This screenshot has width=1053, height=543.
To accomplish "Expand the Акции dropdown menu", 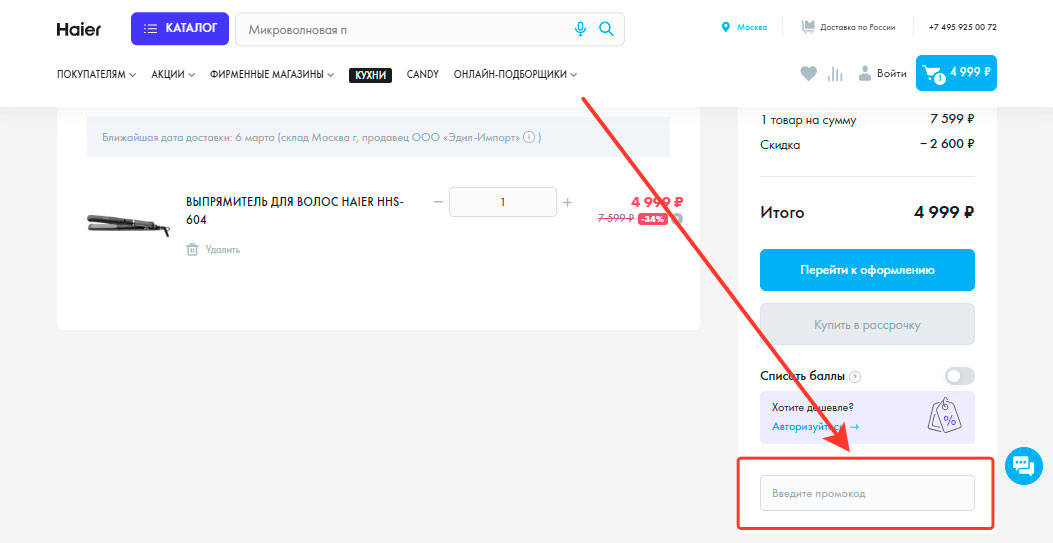I will click(173, 74).
